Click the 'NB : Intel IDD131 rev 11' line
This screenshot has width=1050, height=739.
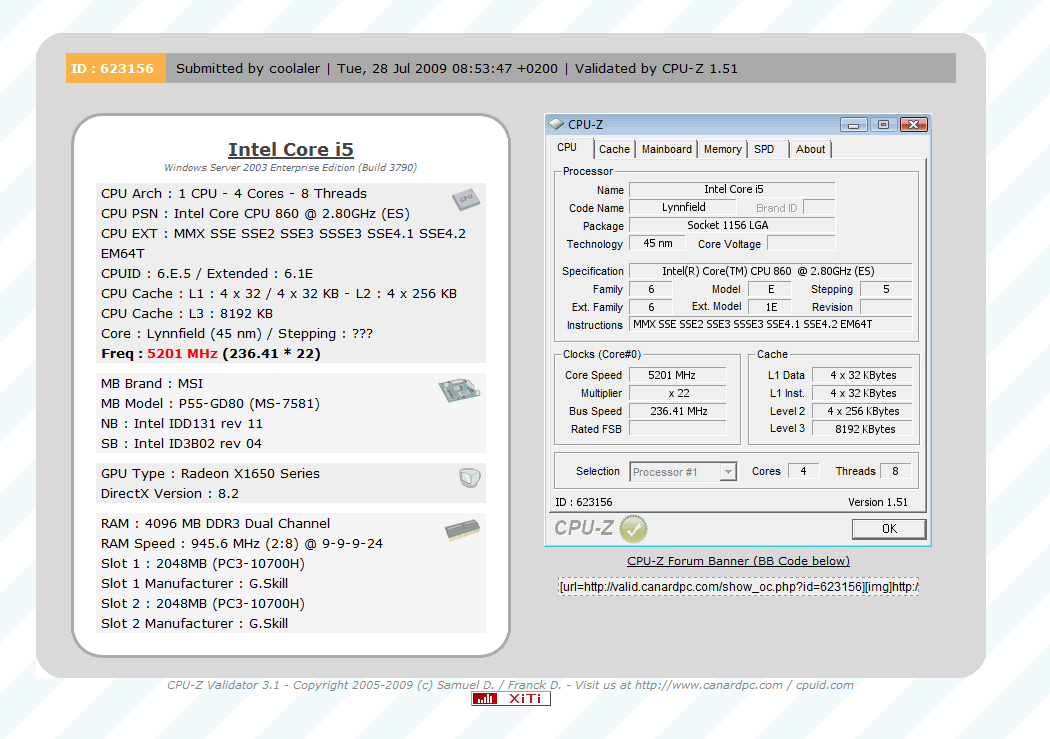click(x=181, y=424)
